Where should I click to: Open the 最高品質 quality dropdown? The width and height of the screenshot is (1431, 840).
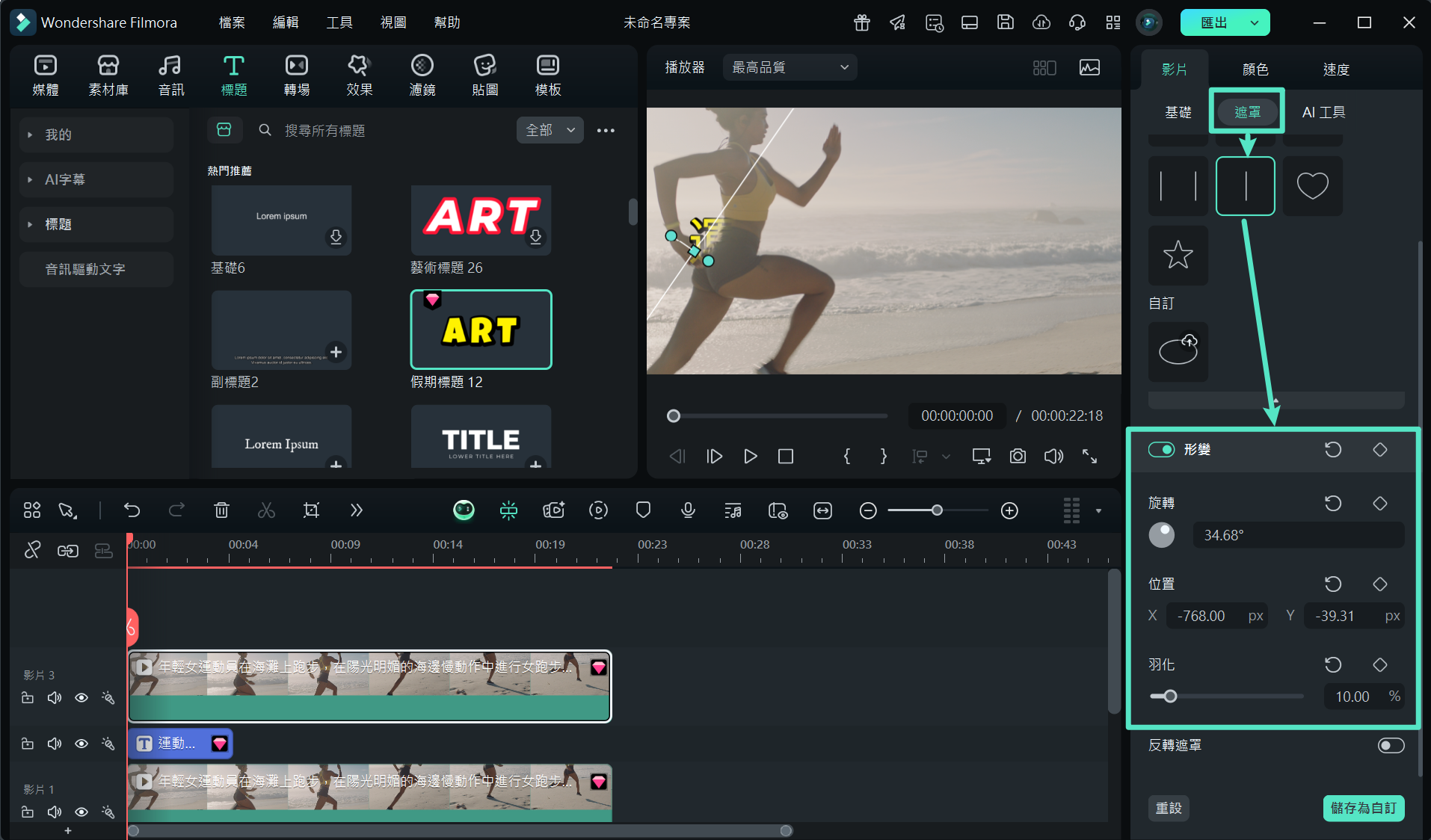pyautogui.click(x=790, y=67)
